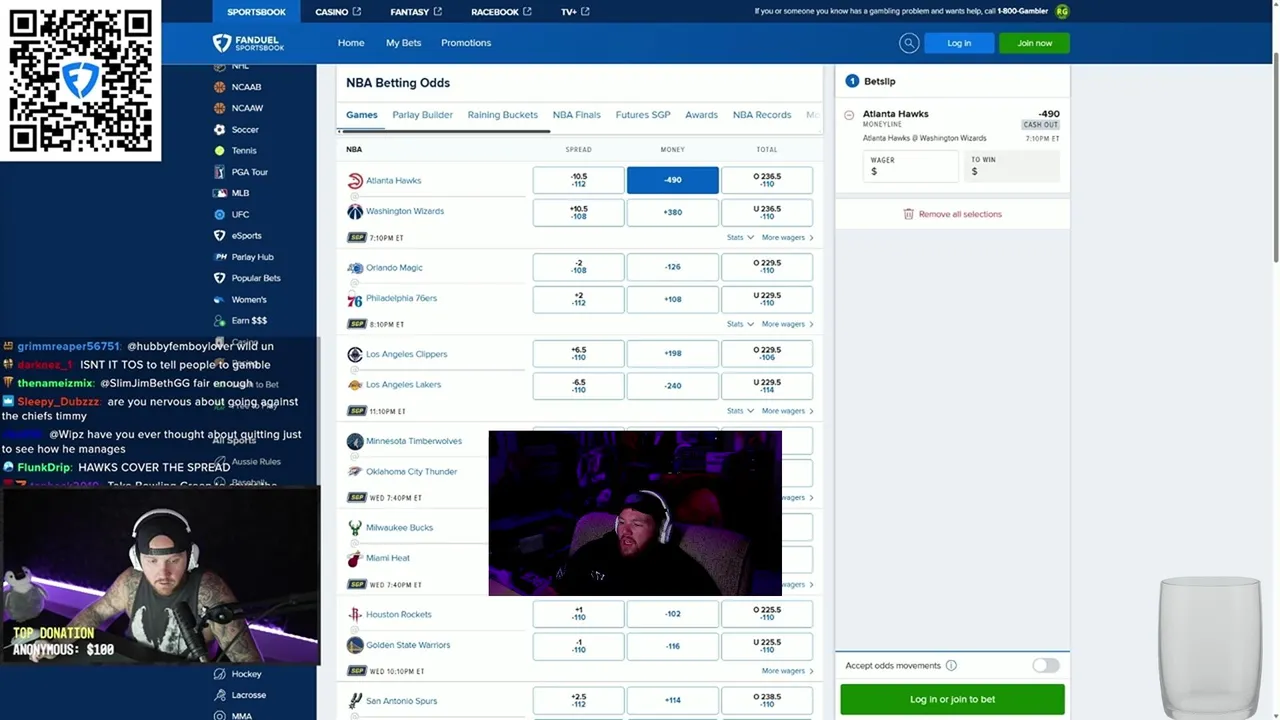Screen dimensions: 1280x720
Task: Select Los Angeles Lakers -240 moneyline
Action: [672, 385]
